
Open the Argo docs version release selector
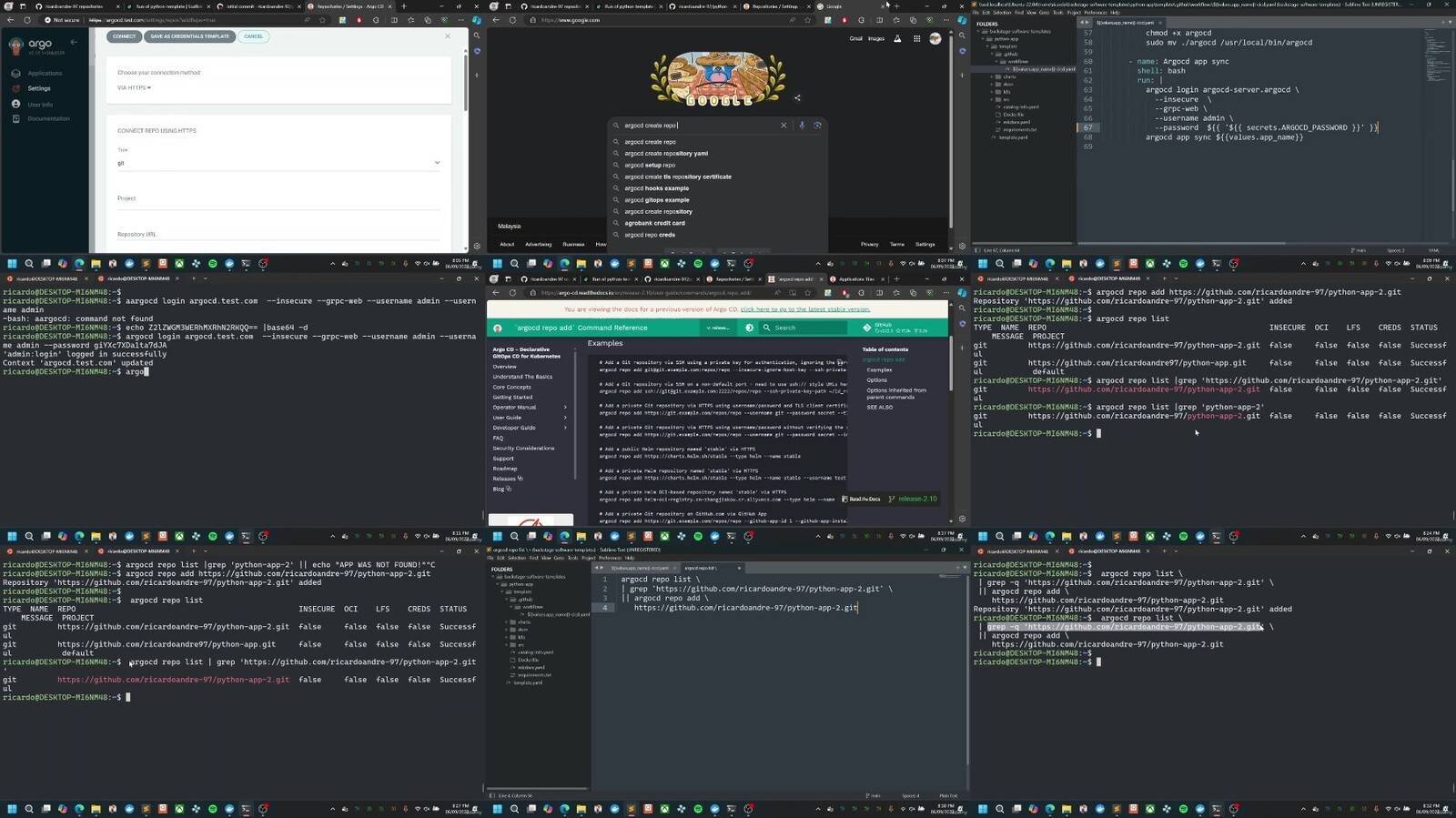pyautogui.click(x=718, y=328)
